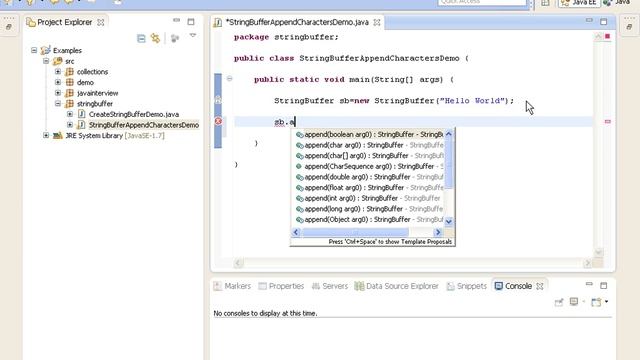The width and height of the screenshot is (640, 360).
Task: Expand CreateStringBufferDemo.java node
Action: click(x=70, y=114)
